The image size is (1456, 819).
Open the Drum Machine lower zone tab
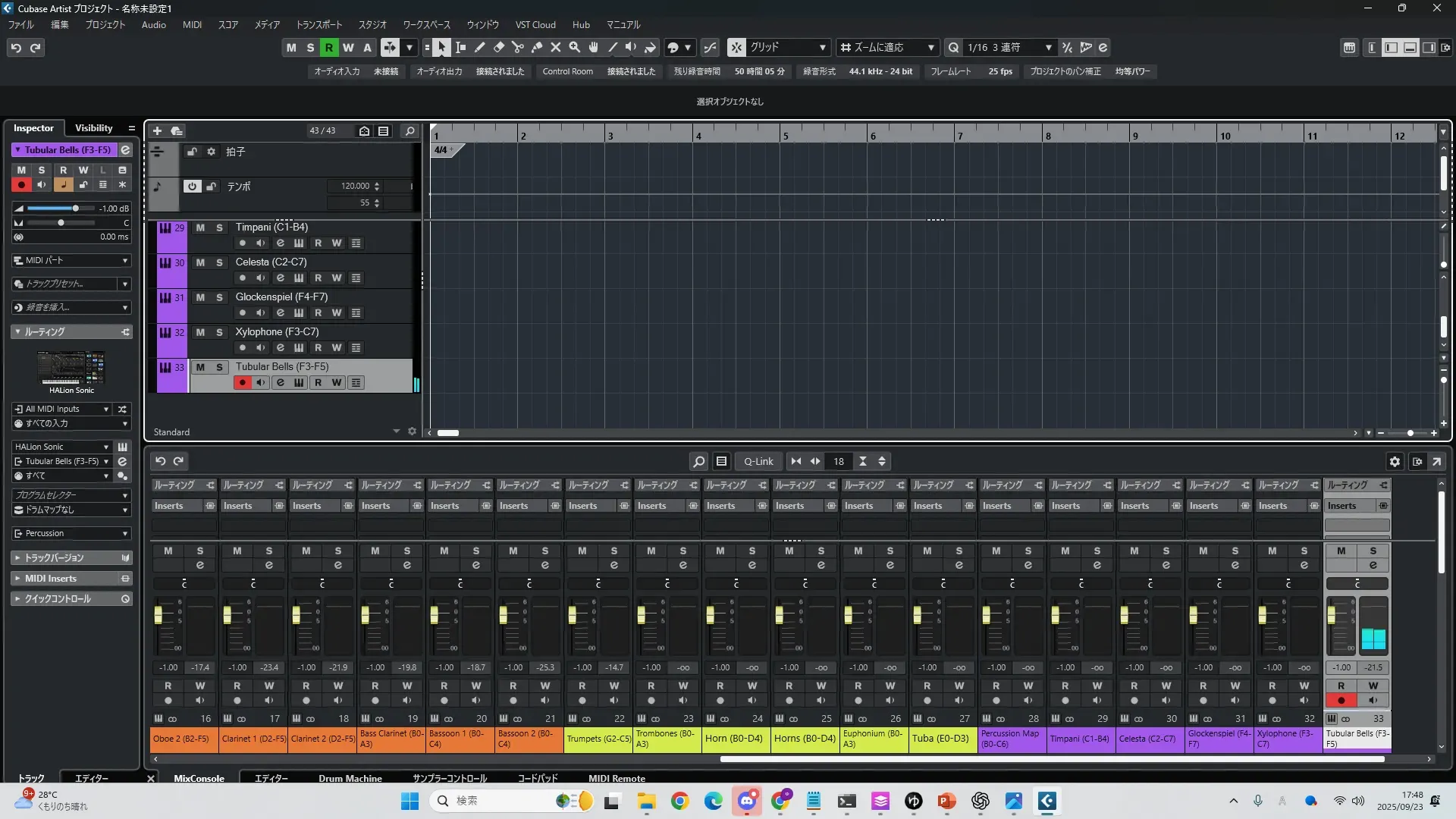pyautogui.click(x=350, y=778)
